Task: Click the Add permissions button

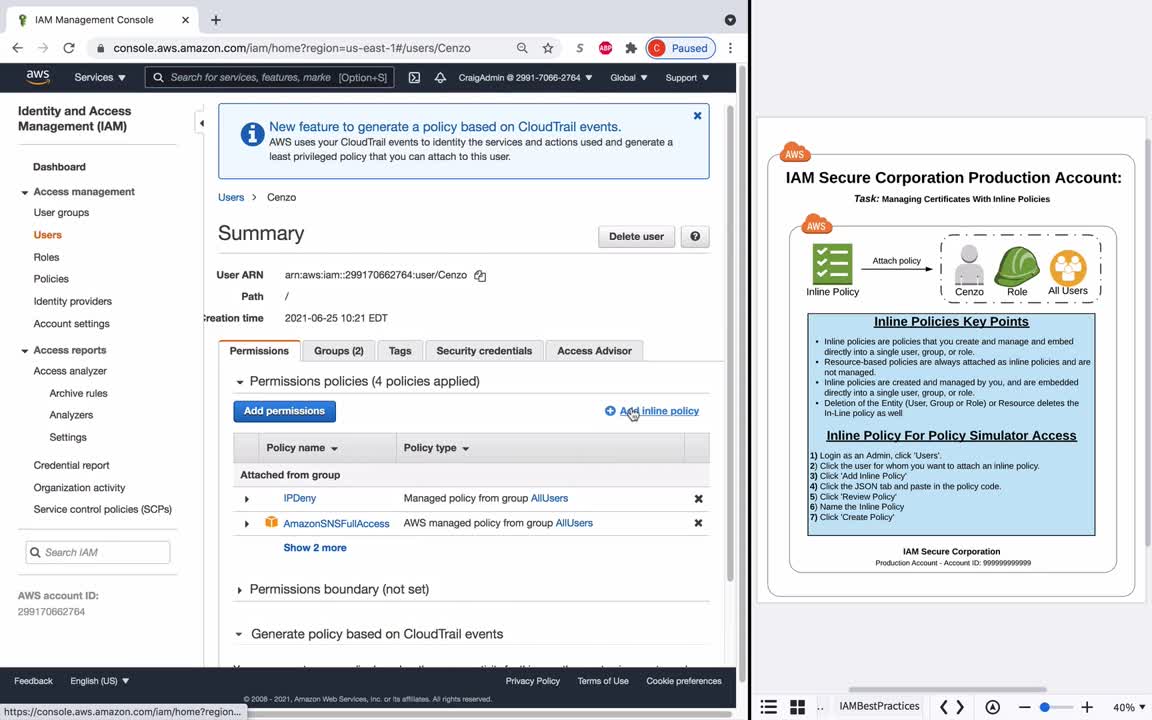Action: tap(284, 411)
